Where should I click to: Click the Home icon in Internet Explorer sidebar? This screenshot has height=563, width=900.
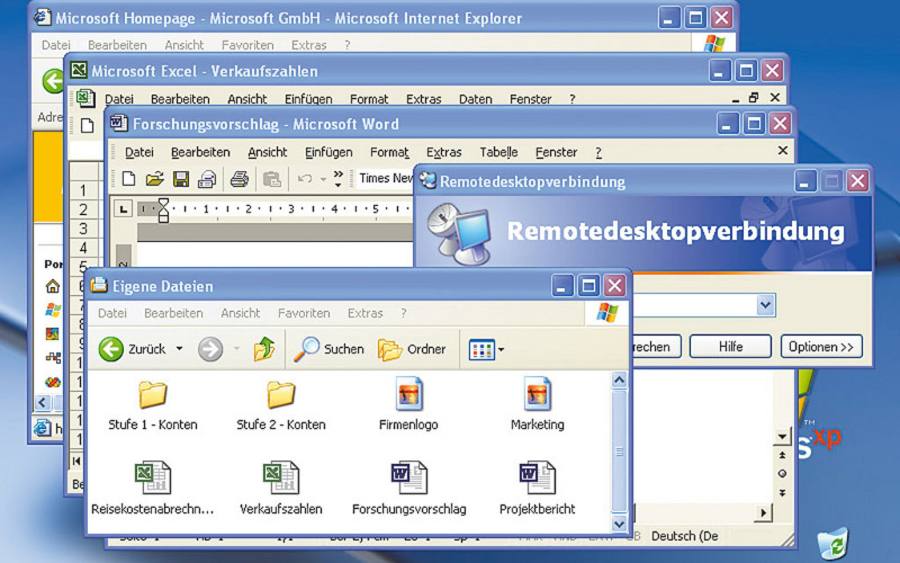(53, 286)
